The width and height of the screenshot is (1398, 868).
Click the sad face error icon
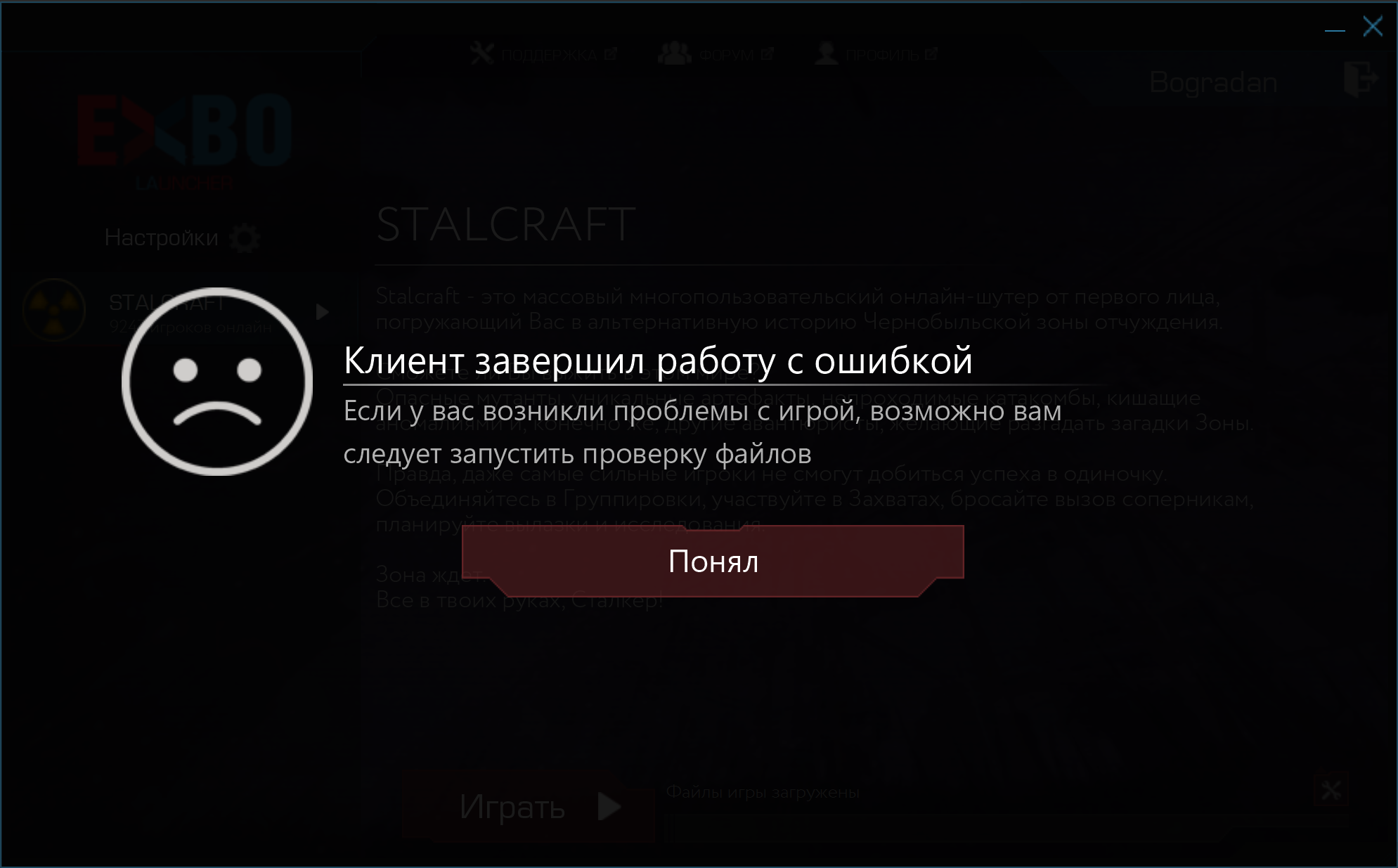[217, 382]
